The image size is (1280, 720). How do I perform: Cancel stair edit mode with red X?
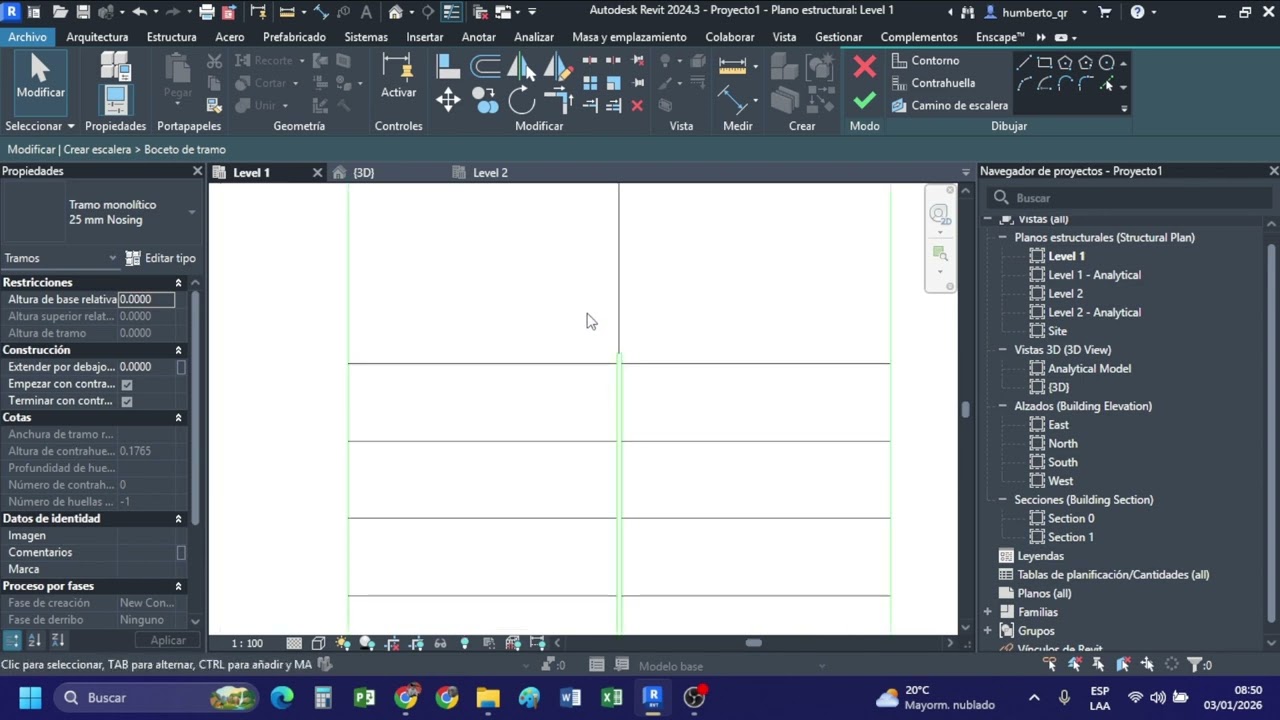[x=865, y=67]
